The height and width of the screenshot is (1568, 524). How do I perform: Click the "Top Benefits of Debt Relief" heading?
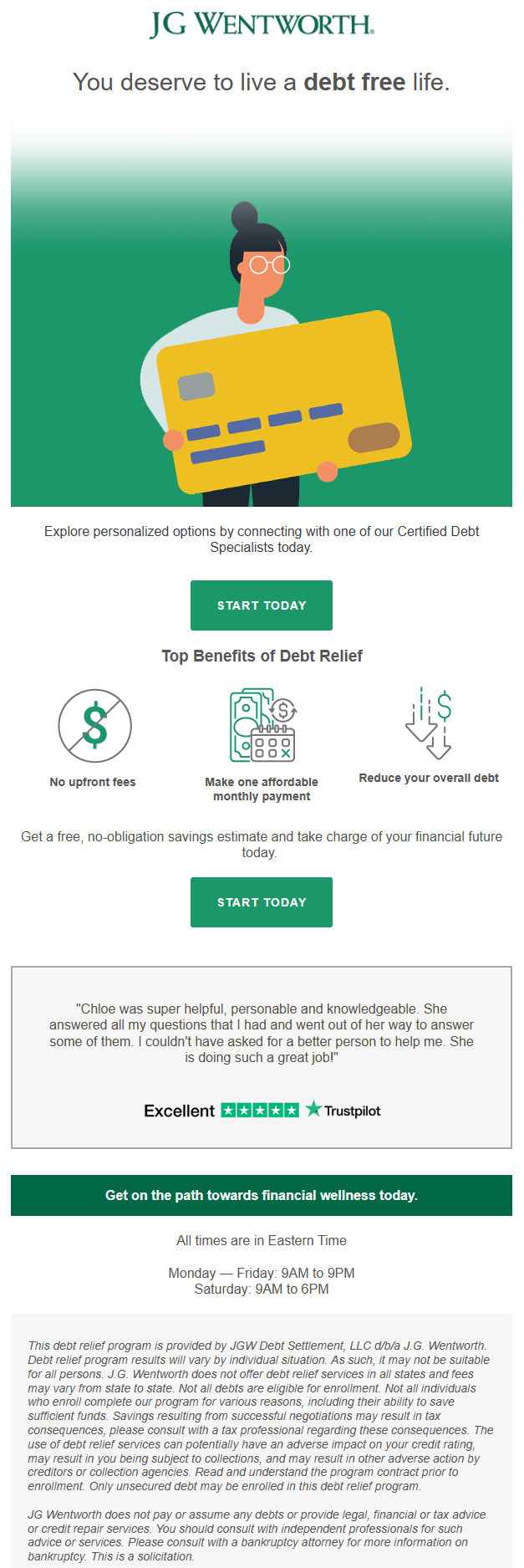pos(262,656)
